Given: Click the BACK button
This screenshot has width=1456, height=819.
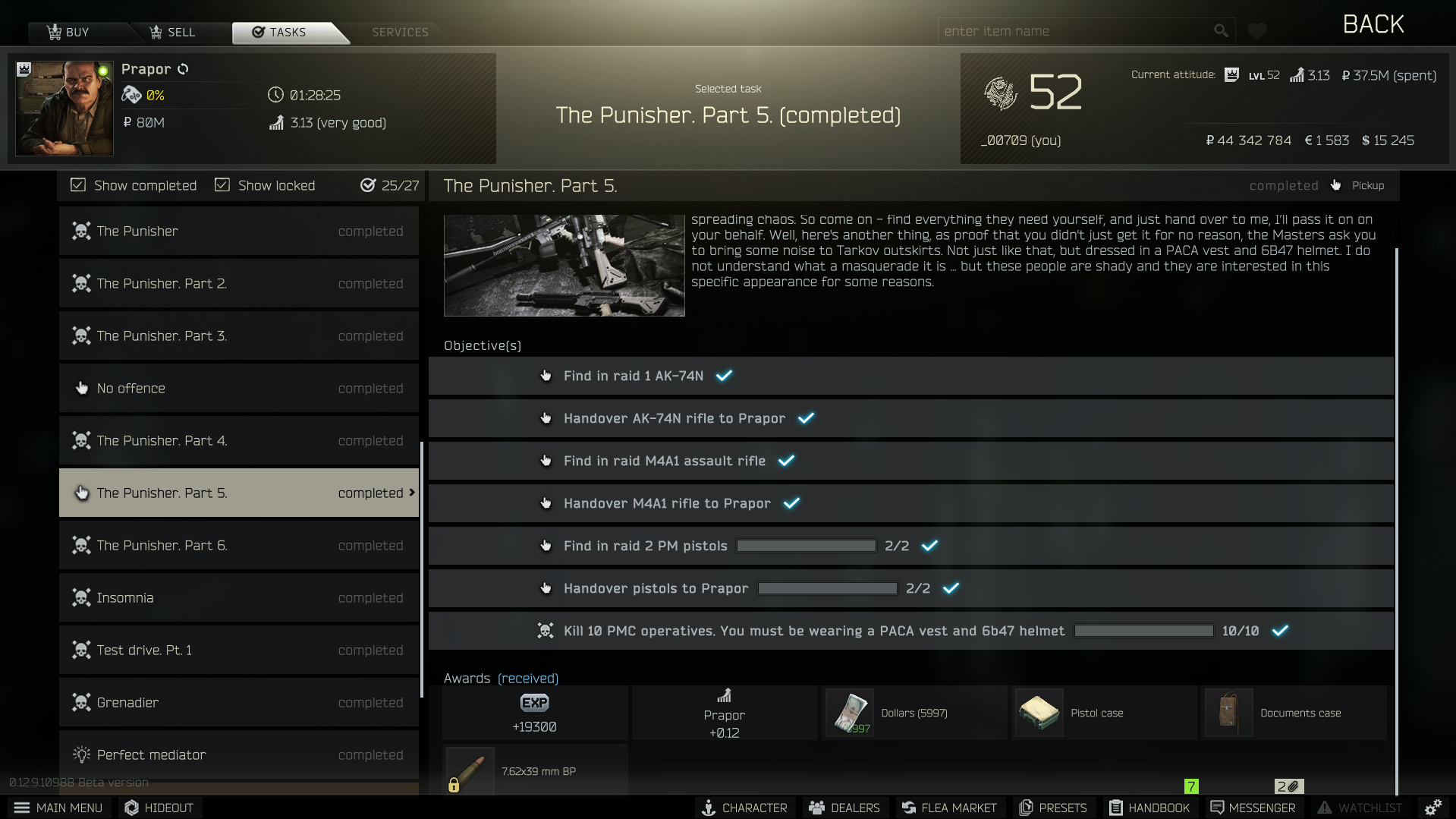Looking at the screenshot, I should (x=1373, y=24).
